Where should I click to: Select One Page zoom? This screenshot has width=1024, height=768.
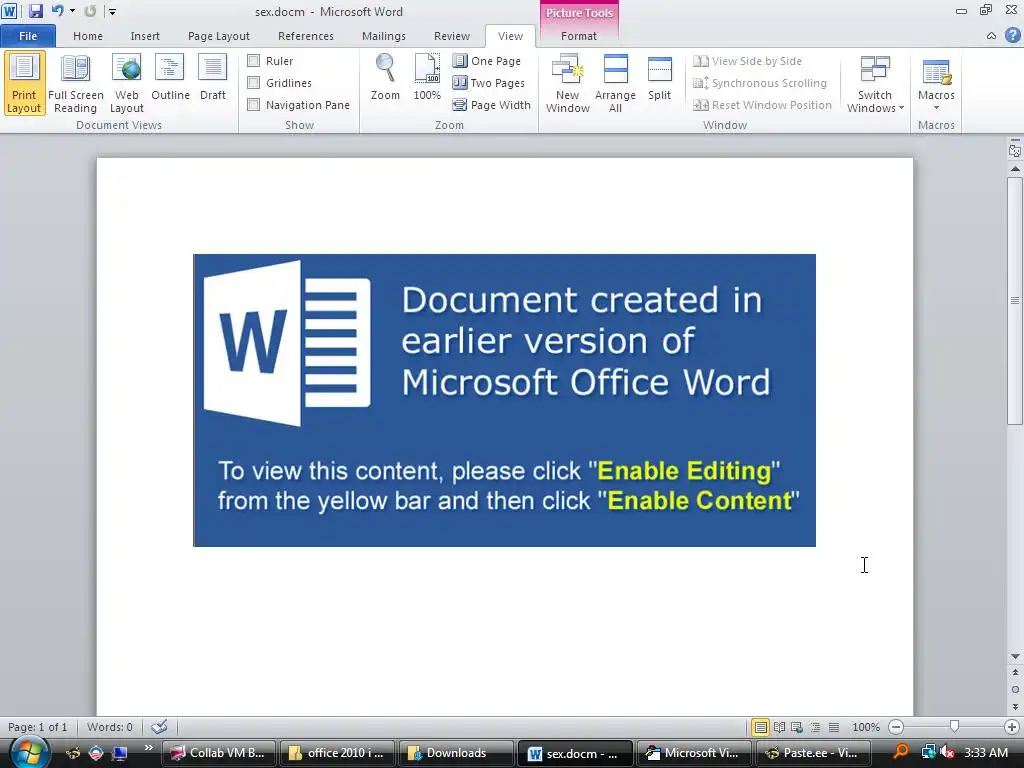pyautogui.click(x=487, y=61)
